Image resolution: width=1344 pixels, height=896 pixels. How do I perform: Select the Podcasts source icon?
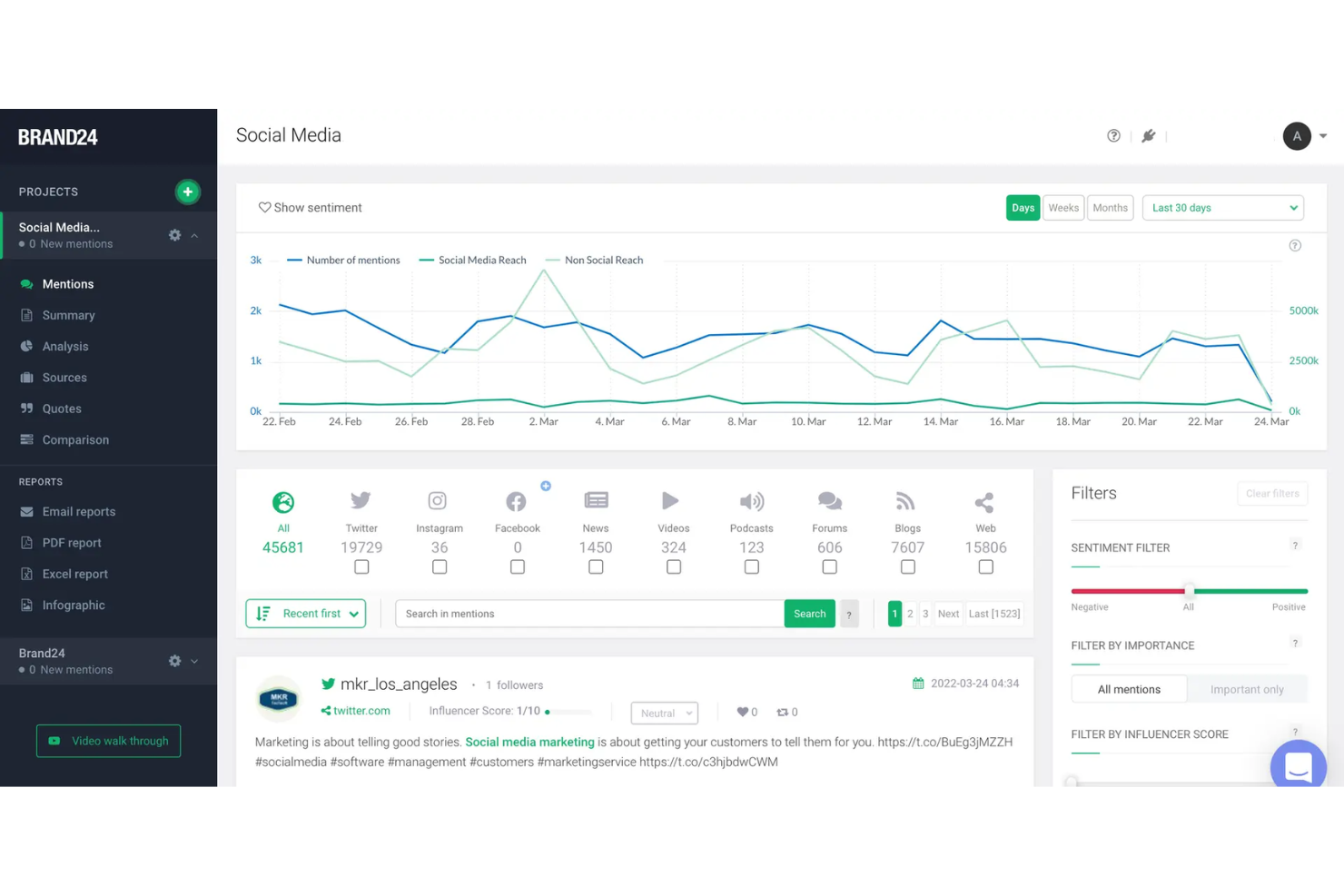(x=751, y=500)
